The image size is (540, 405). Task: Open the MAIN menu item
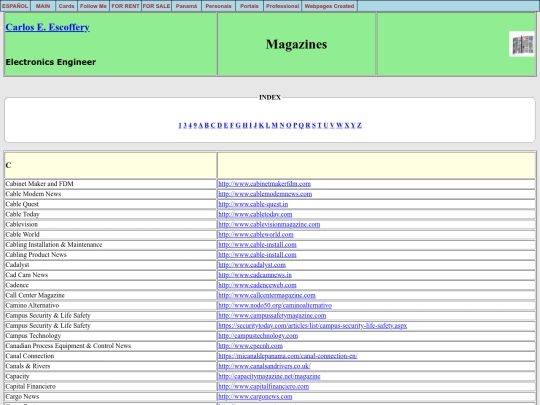tap(43, 6)
